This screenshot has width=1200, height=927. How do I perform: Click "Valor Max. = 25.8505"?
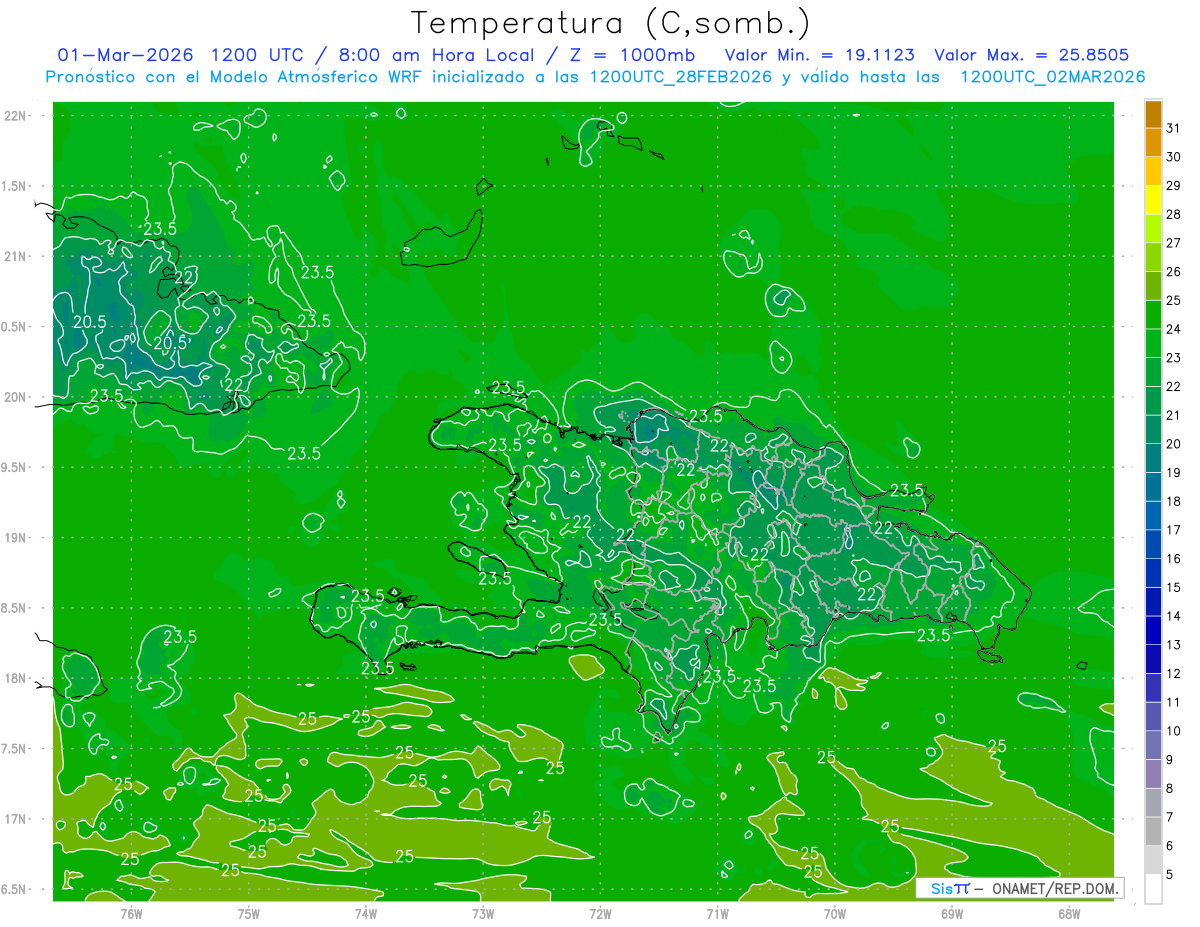(x=1031, y=54)
